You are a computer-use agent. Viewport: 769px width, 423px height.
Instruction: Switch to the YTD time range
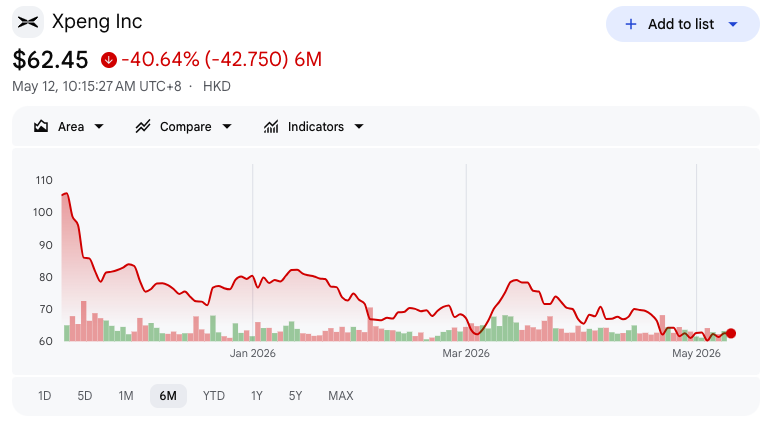pyautogui.click(x=214, y=396)
